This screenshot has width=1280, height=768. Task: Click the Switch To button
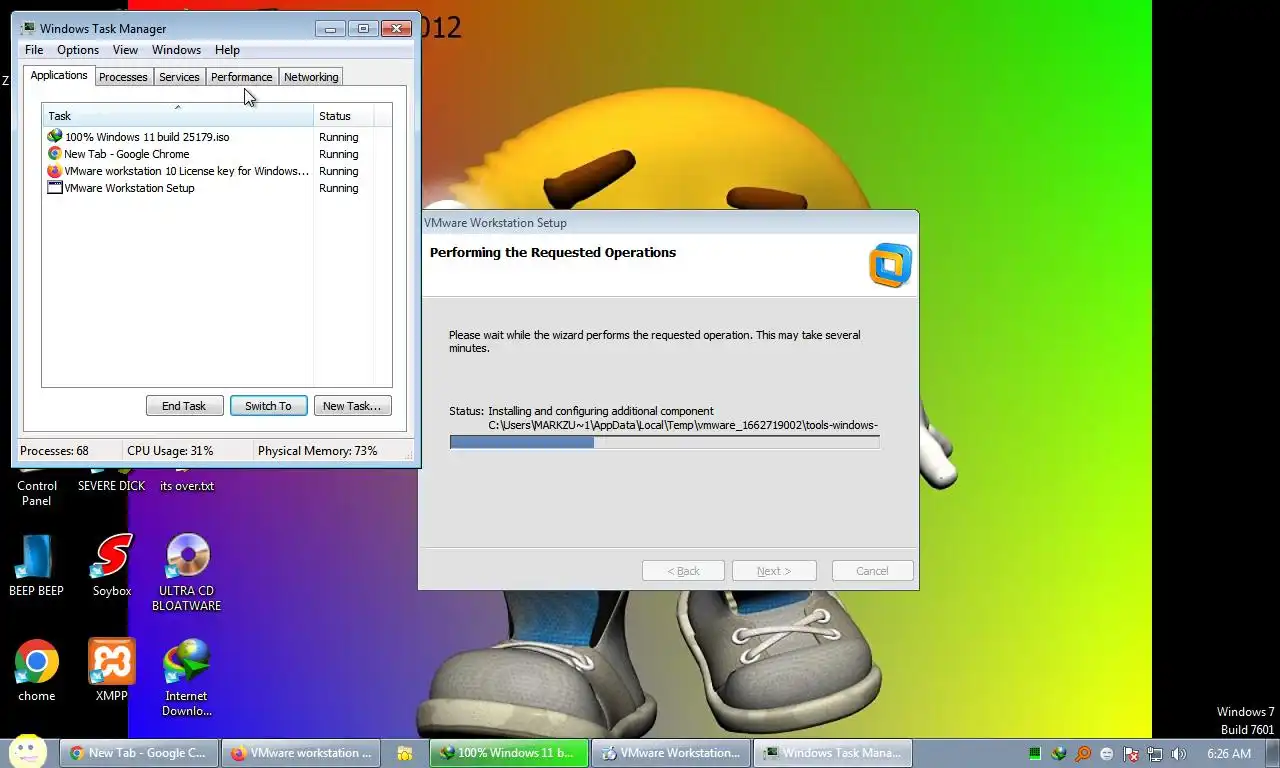coord(268,406)
